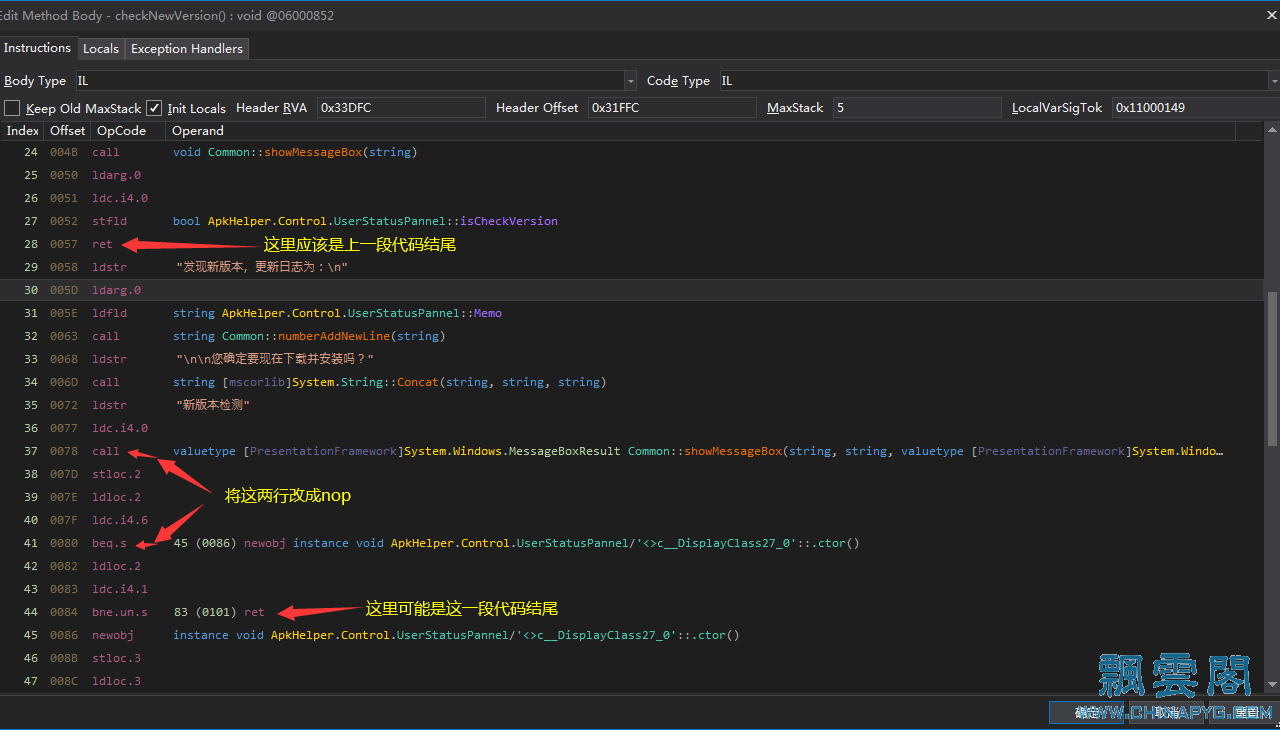Open the Locals tab

(101, 49)
